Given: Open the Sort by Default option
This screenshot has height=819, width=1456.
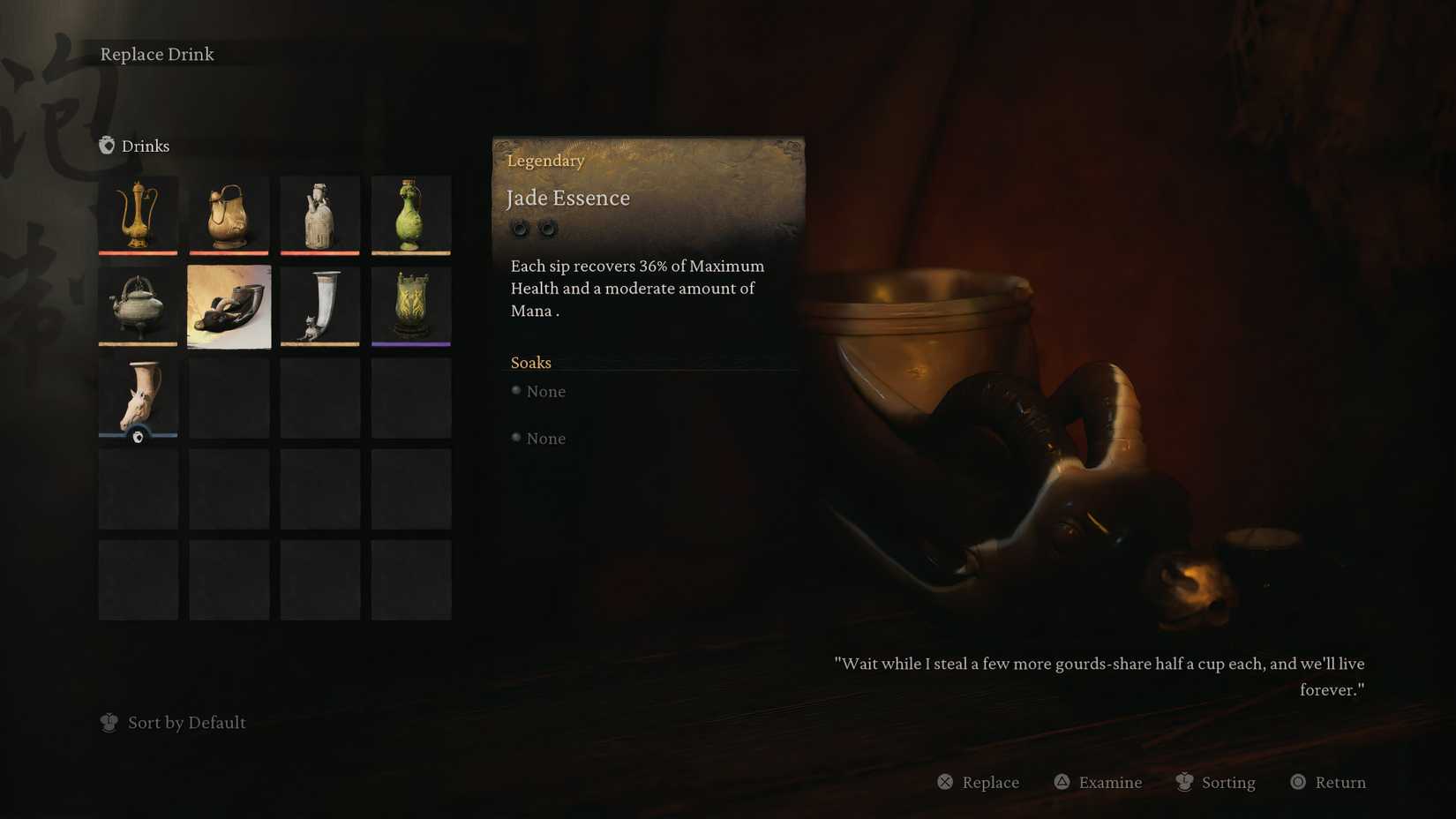Looking at the screenshot, I should coord(173,723).
